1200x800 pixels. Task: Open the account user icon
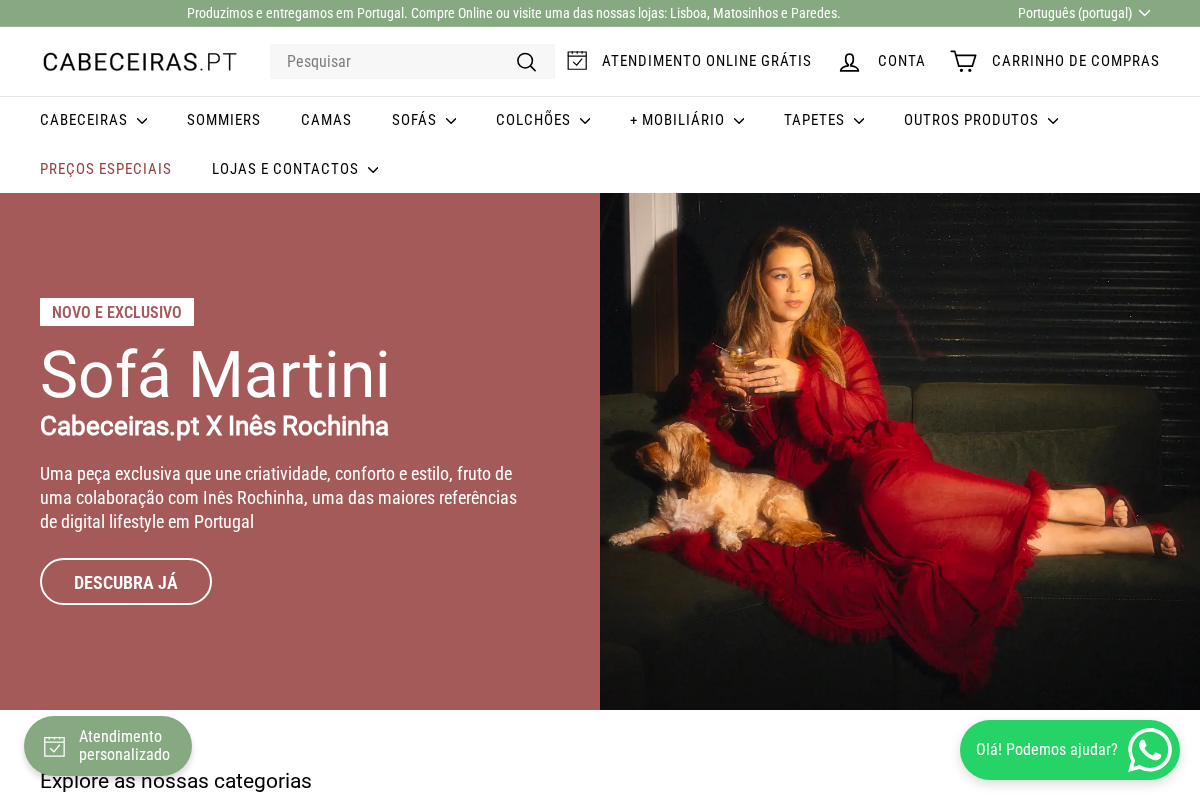click(x=850, y=62)
